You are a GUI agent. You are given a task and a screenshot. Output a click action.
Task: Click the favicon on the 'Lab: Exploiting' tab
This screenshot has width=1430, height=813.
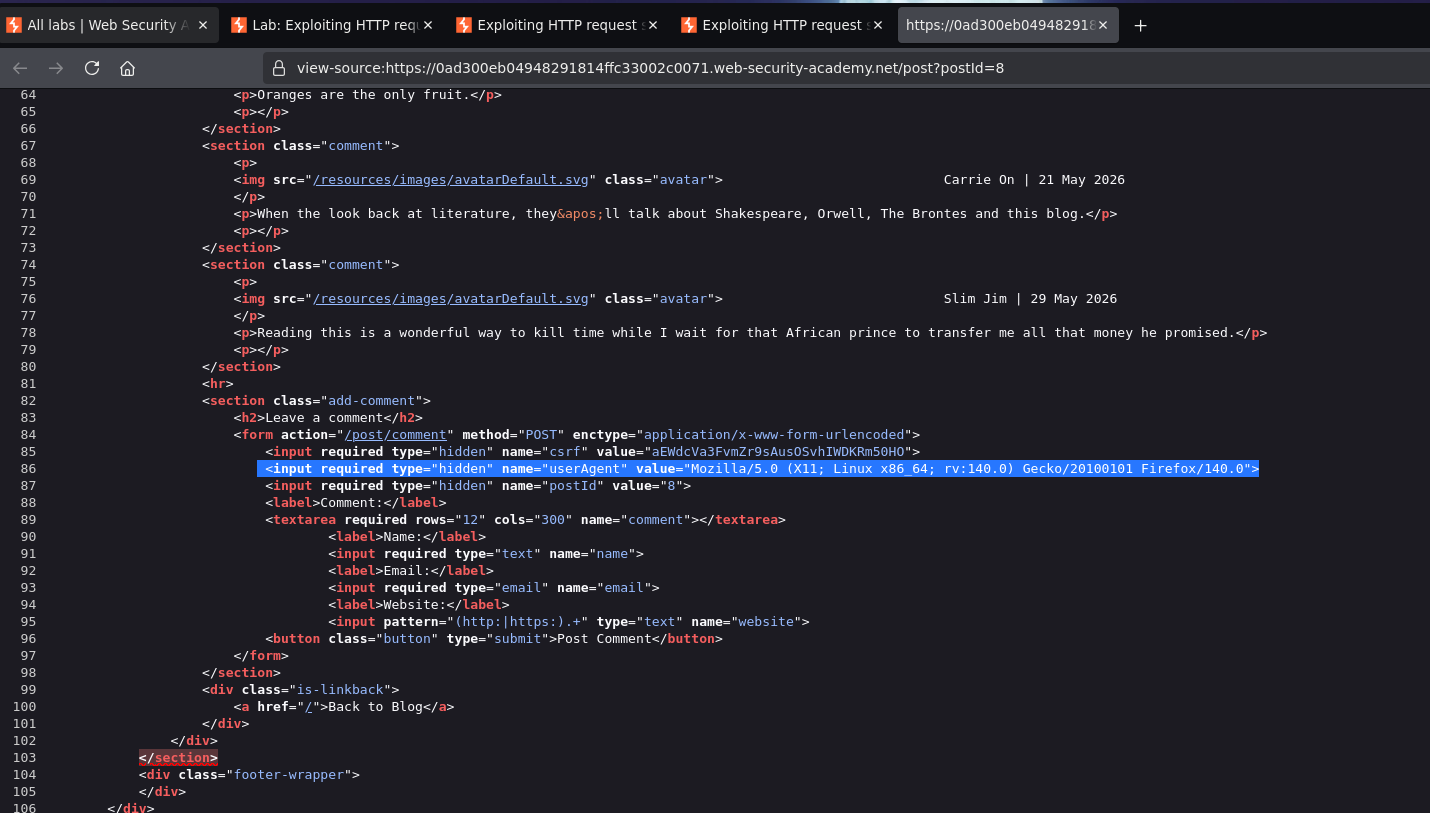[x=239, y=25]
